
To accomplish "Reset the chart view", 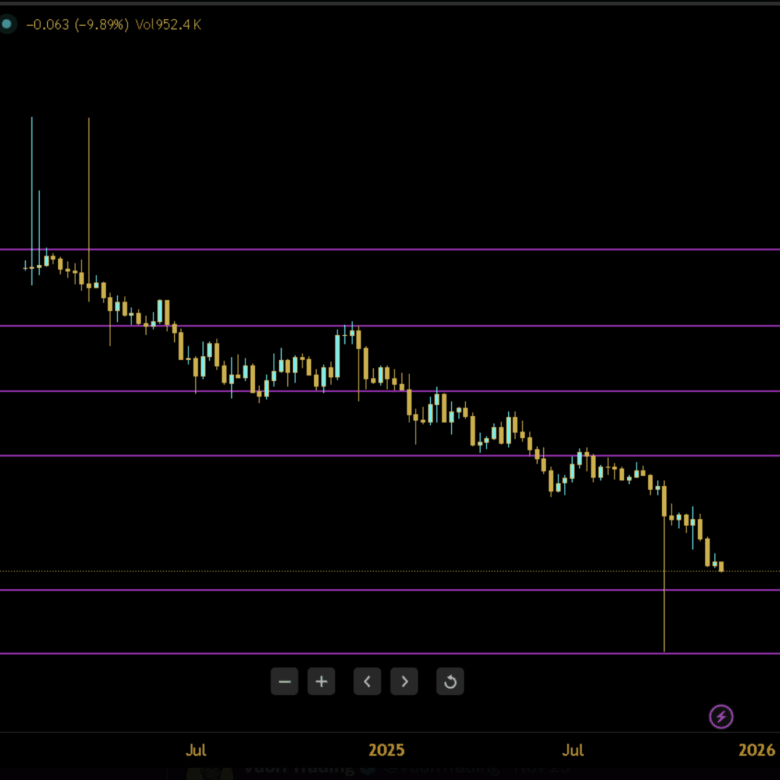I will [x=450, y=682].
